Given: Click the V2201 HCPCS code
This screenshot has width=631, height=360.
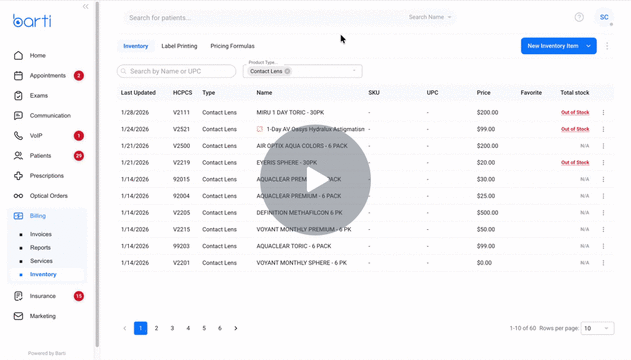Looking at the screenshot, I should [x=181, y=263].
